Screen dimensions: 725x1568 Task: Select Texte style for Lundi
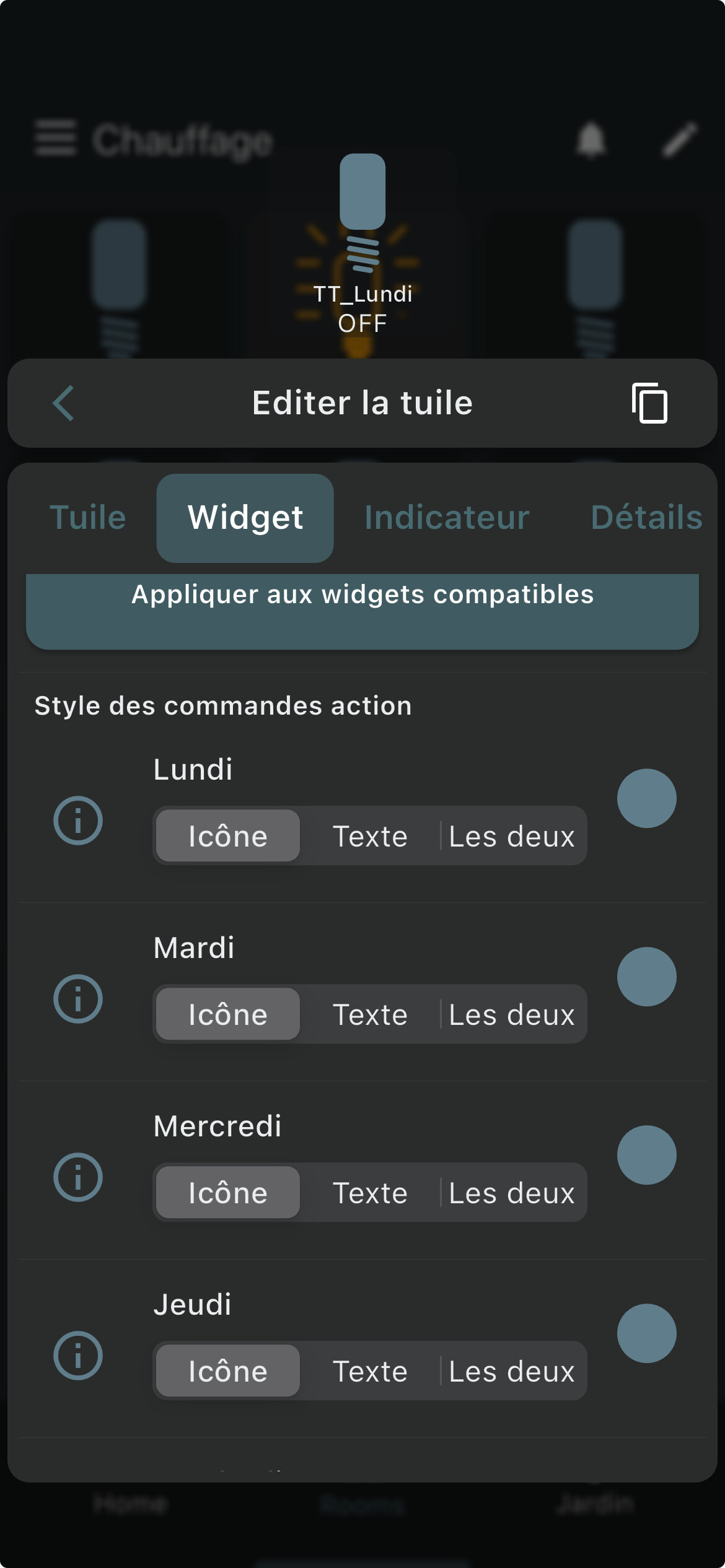[x=370, y=836]
